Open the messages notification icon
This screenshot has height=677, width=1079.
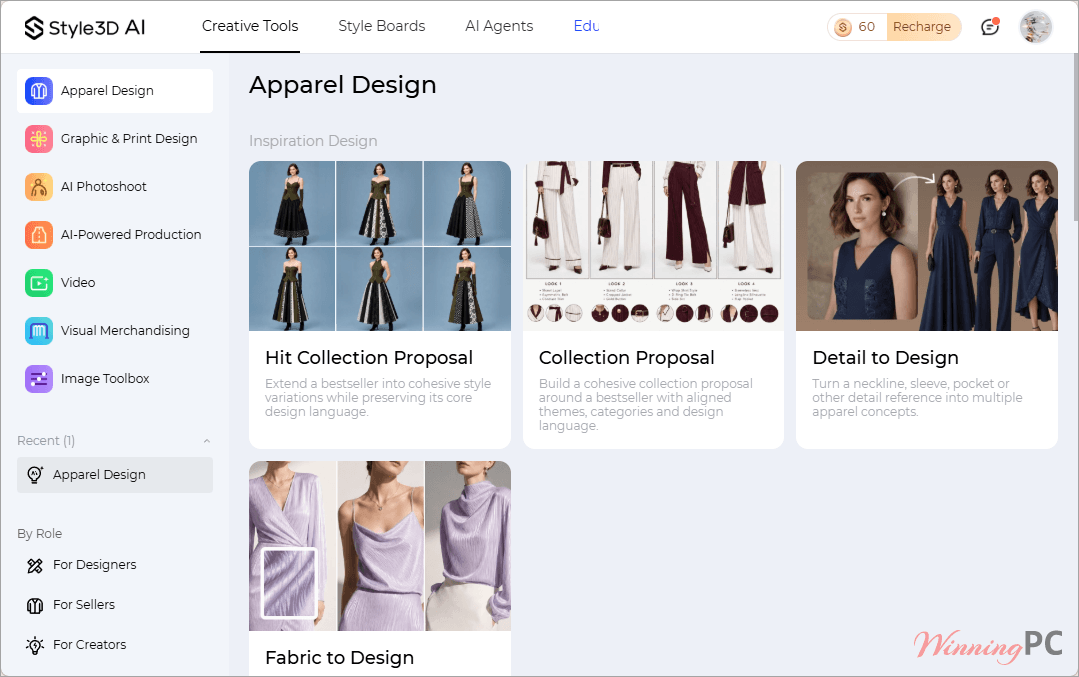[x=990, y=27]
